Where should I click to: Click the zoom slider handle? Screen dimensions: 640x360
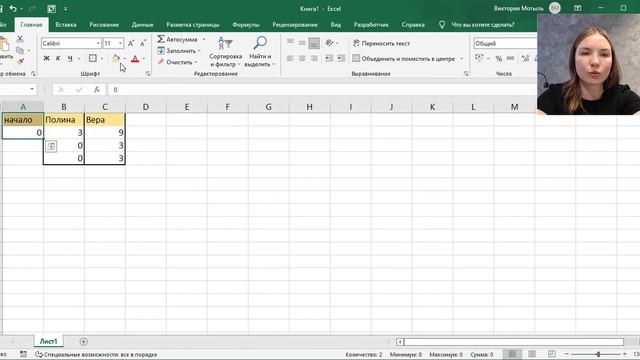598,354
